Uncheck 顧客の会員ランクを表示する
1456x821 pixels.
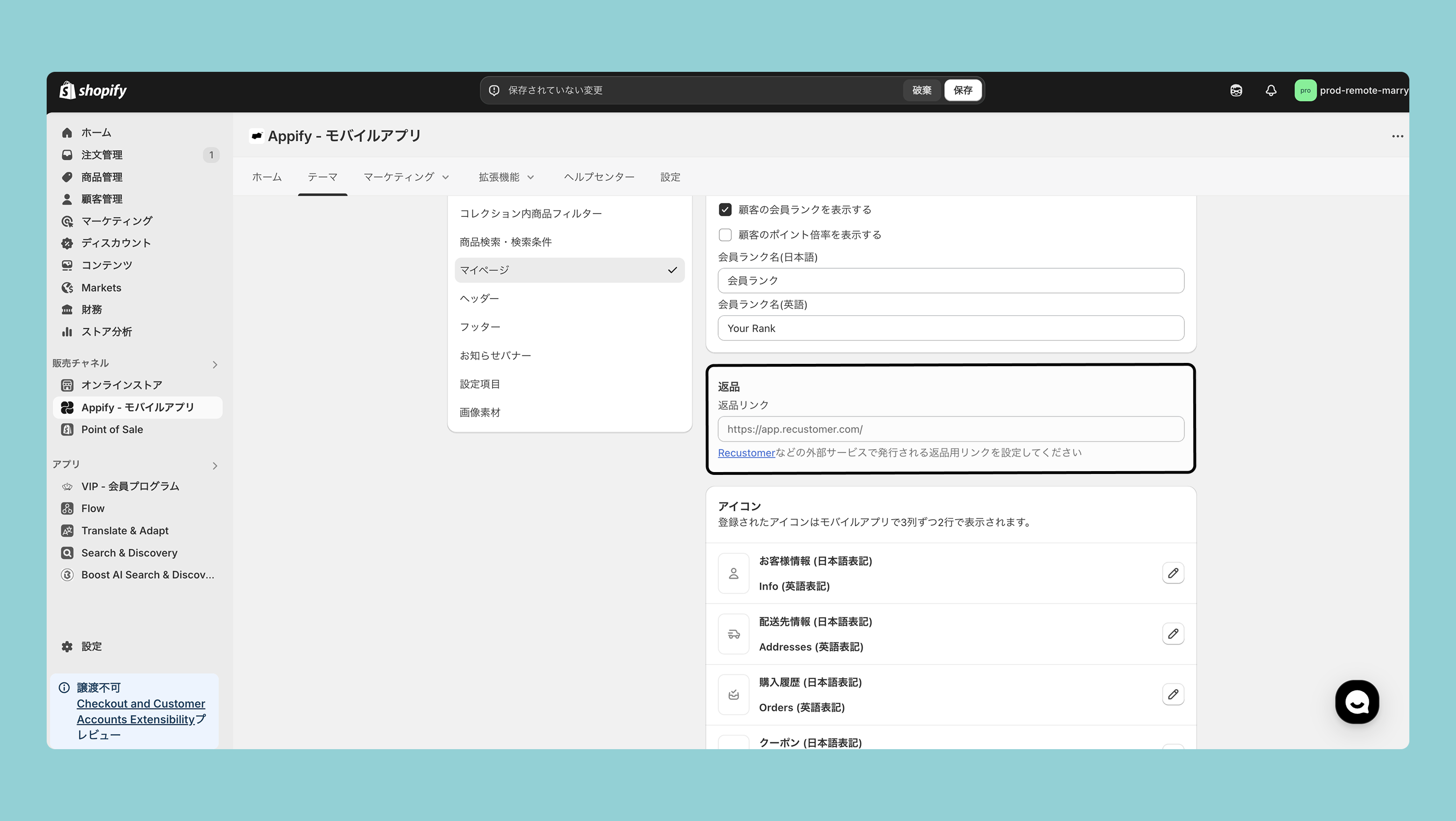tap(725, 209)
